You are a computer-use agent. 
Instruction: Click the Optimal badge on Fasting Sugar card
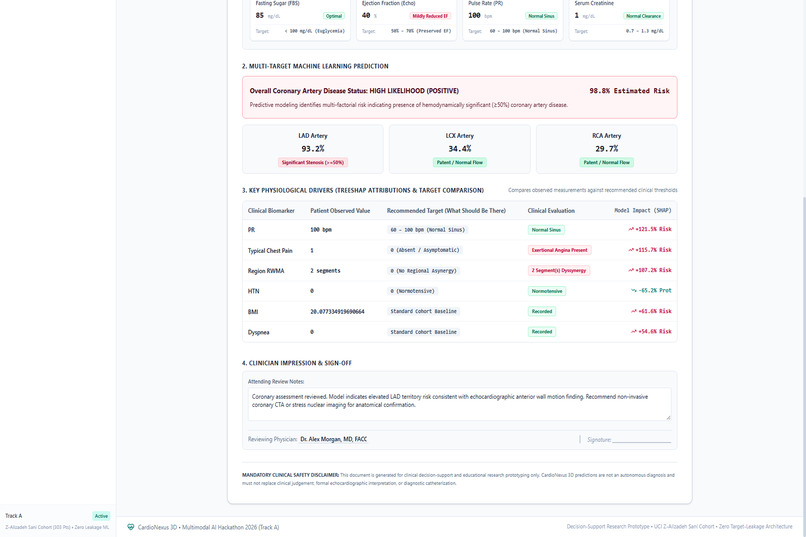tap(334, 16)
